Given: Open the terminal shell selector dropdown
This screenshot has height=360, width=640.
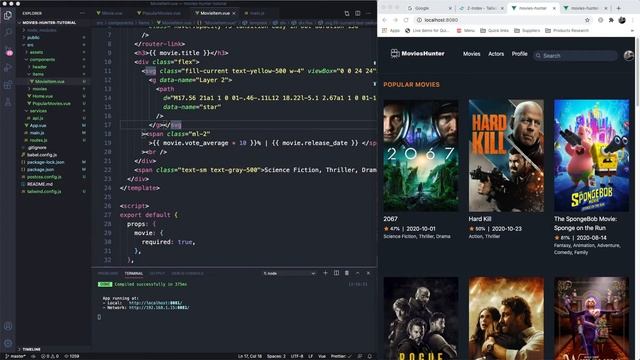Looking at the screenshot, I should coord(289,273).
